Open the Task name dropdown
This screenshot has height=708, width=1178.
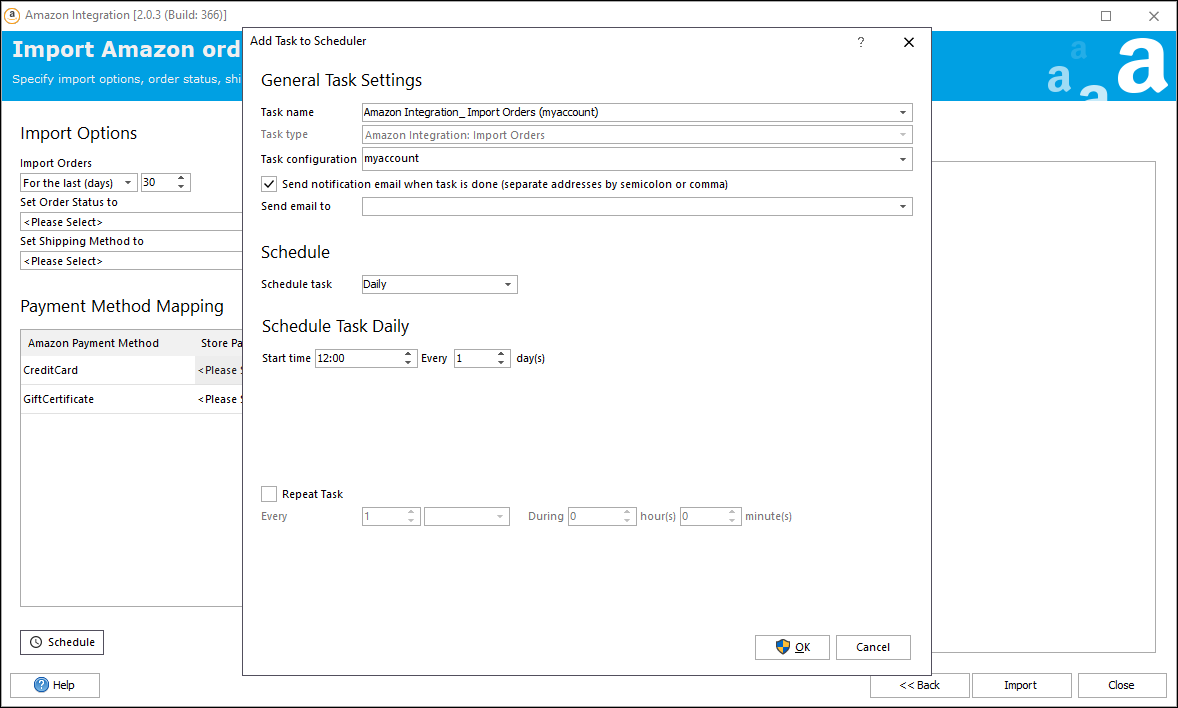tap(903, 113)
